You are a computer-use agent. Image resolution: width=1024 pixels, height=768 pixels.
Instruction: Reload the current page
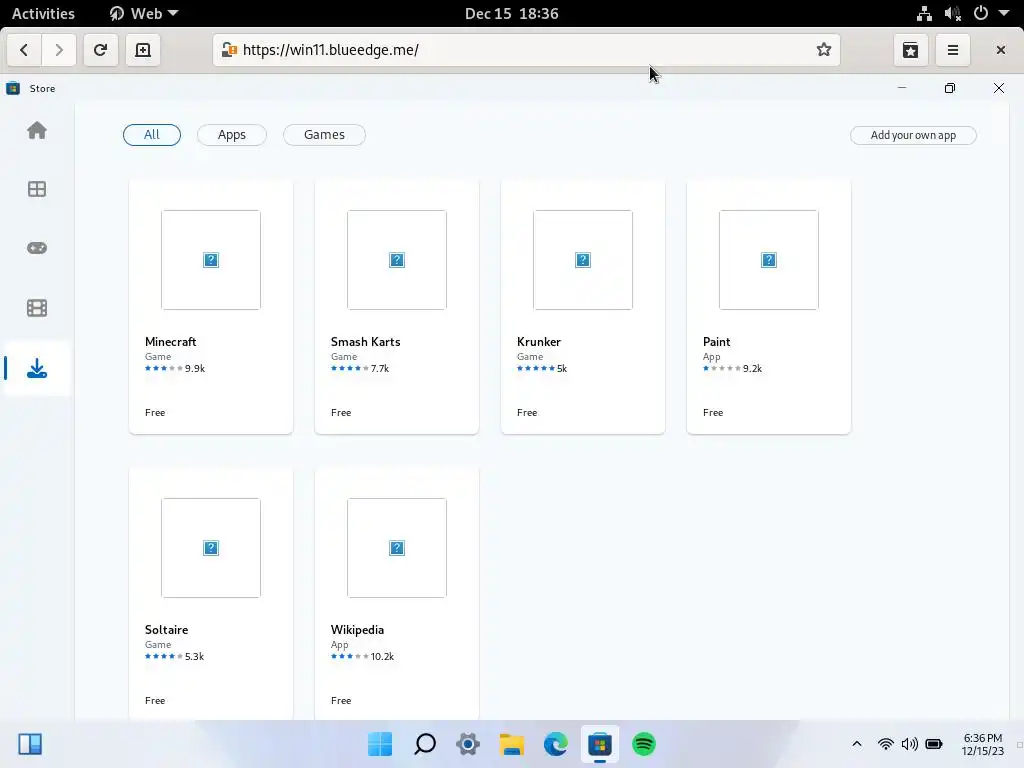click(100, 50)
